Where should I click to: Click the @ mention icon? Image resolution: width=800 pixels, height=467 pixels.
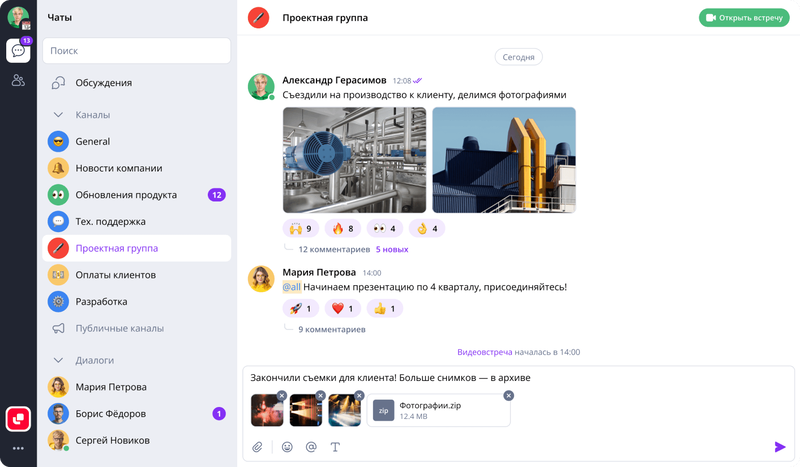(x=311, y=447)
